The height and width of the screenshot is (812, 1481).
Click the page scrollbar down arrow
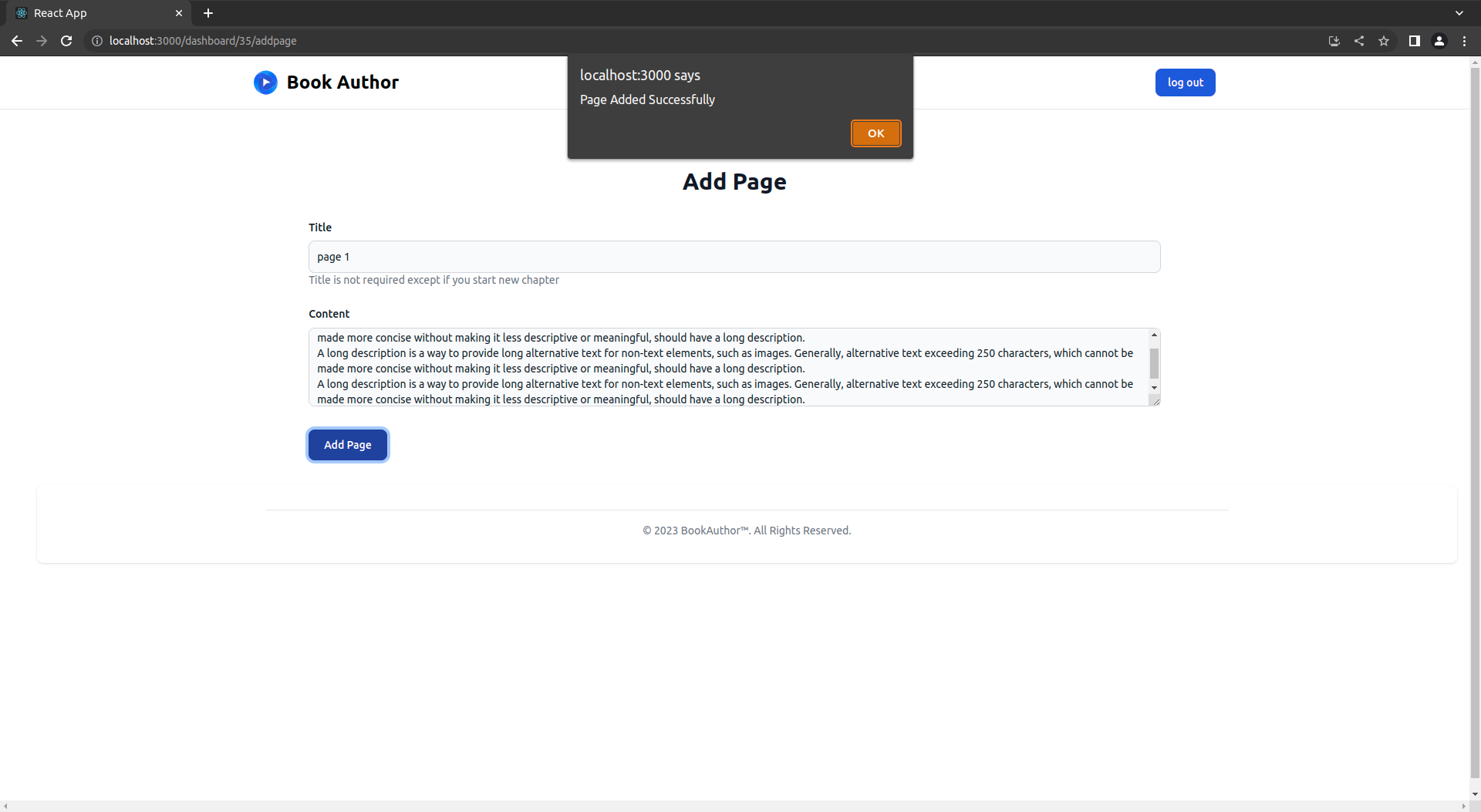click(x=1475, y=794)
